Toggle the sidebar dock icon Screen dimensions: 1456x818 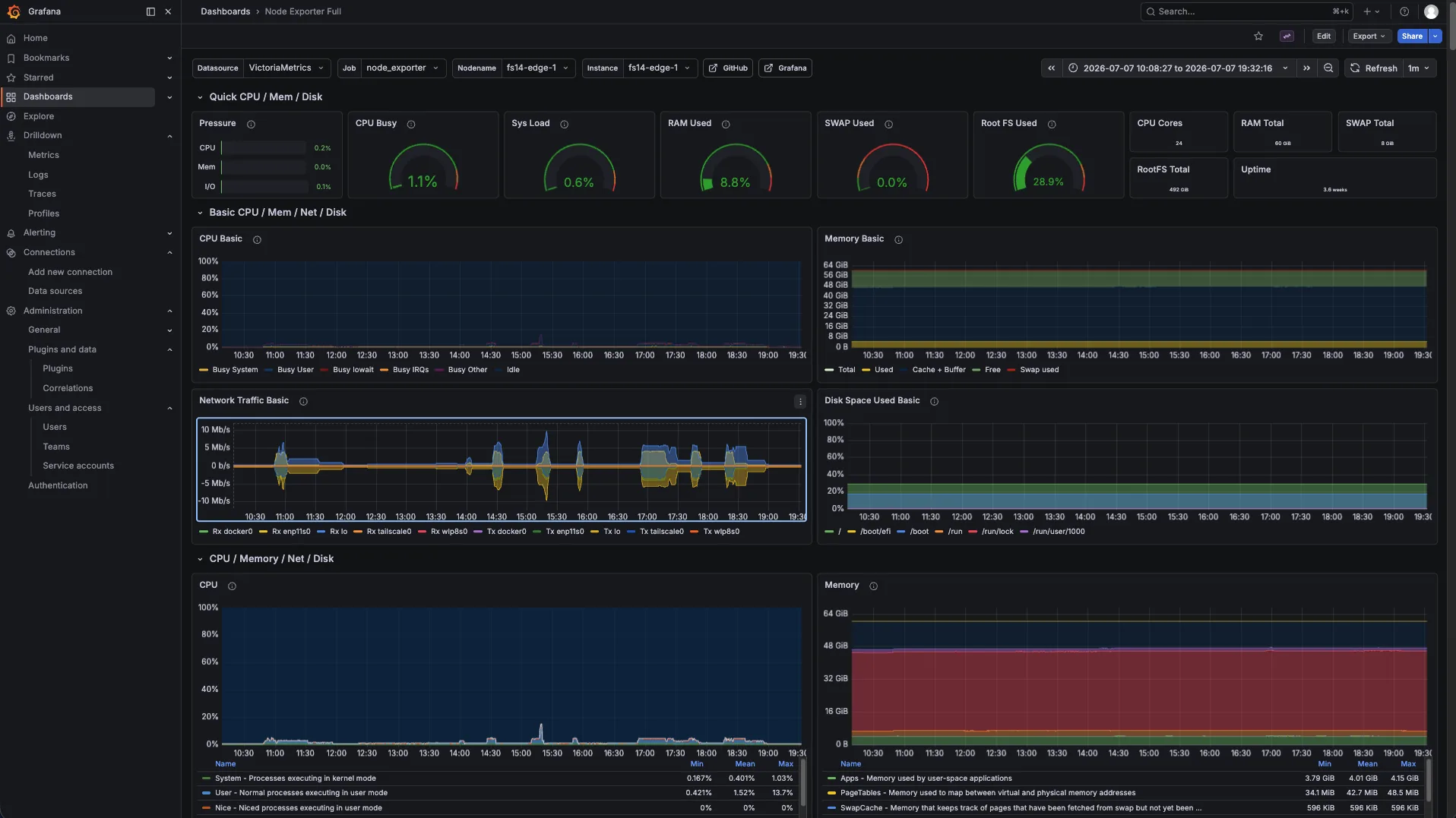click(x=150, y=11)
